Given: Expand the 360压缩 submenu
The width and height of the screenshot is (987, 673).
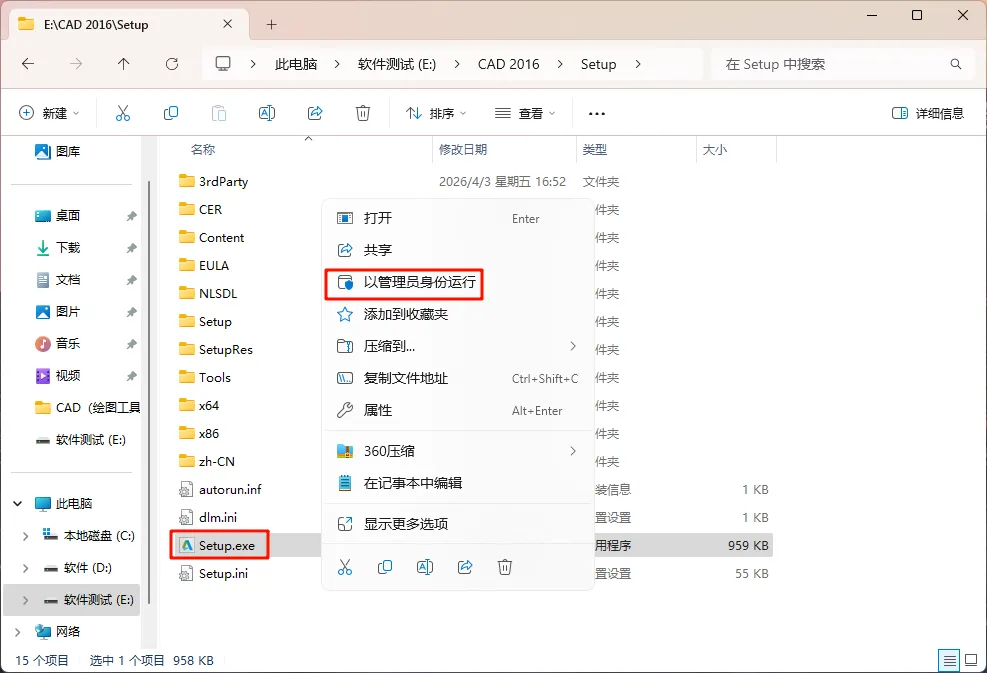Looking at the screenshot, I should (x=573, y=451).
